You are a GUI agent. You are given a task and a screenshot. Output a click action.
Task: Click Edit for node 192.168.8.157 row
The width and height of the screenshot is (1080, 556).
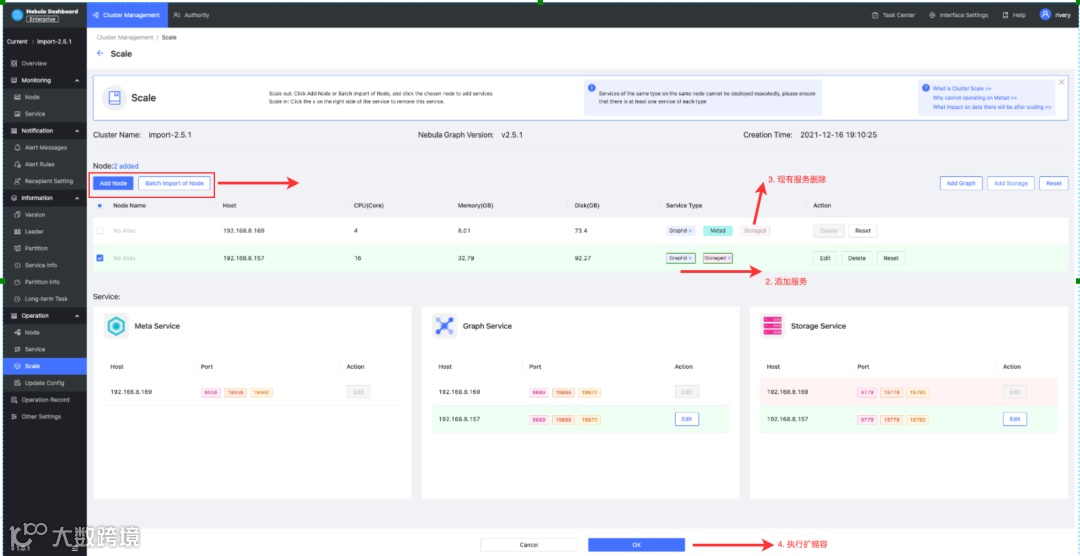(824, 258)
